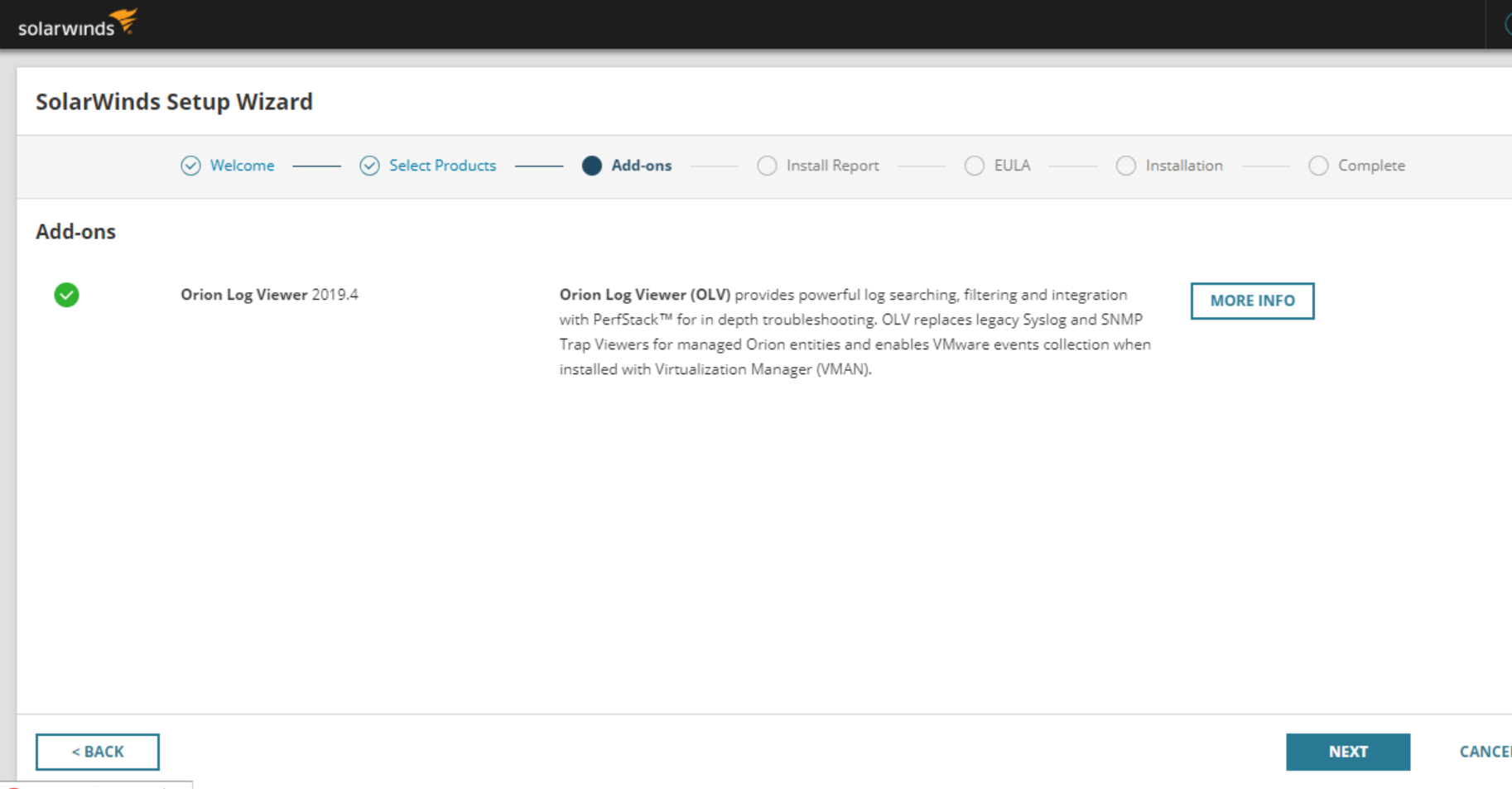The image size is (1512, 789).
Task: Click the SolarWinds logo in header
Action: [77, 24]
